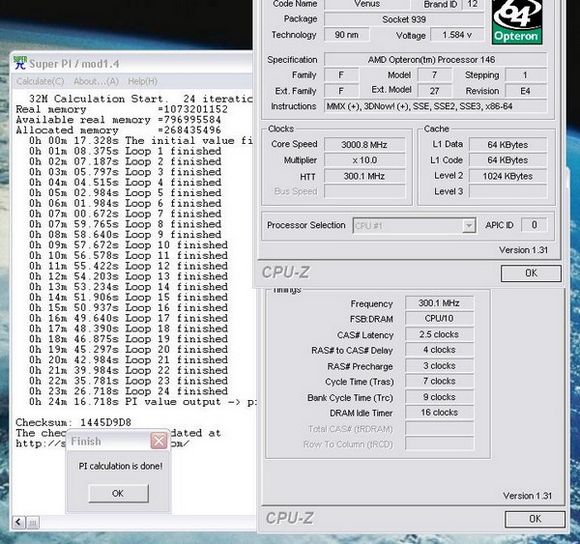Click OK in the upper CPU-Z window

click(531, 273)
